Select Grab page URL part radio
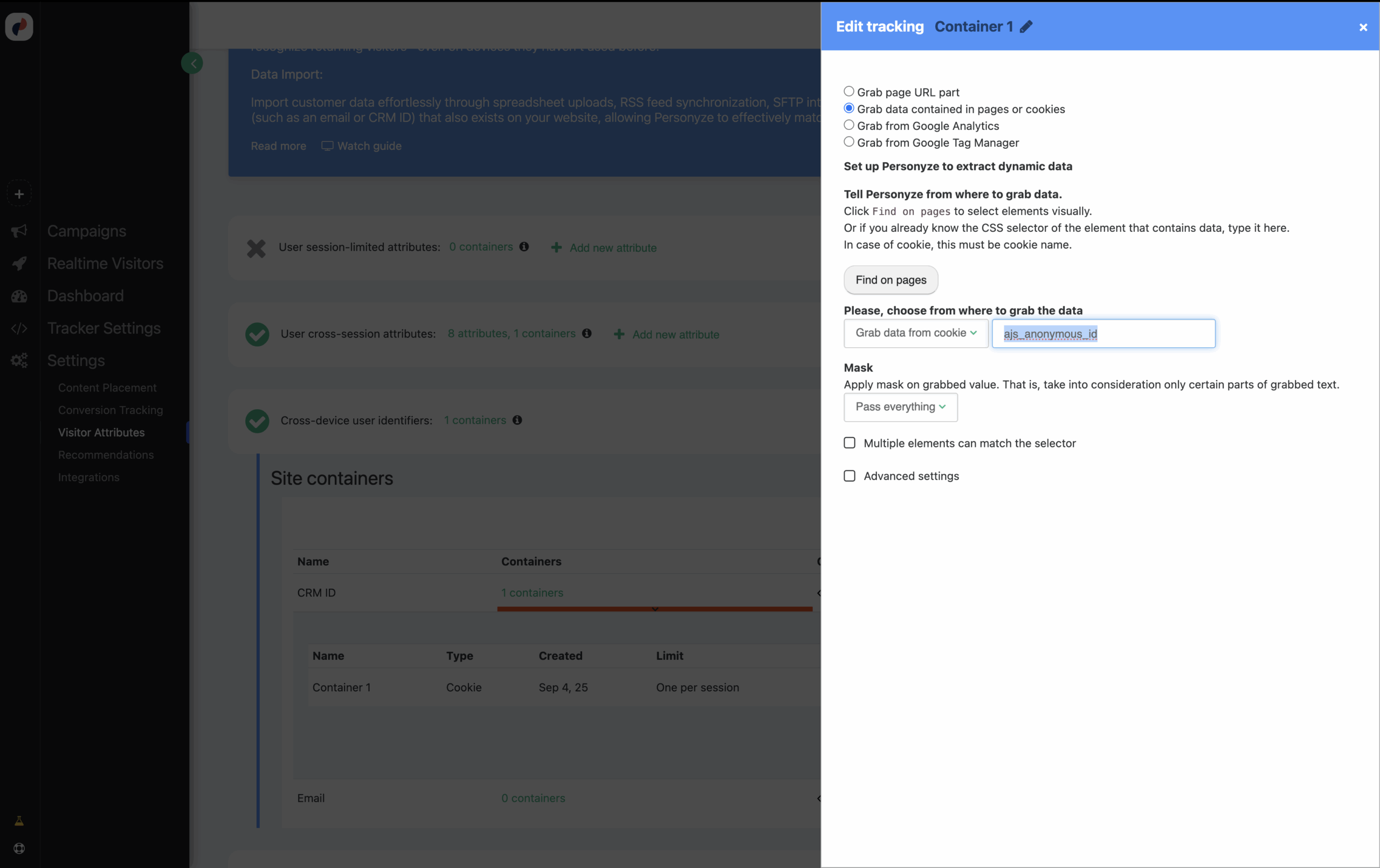The width and height of the screenshot is (1380, 868). coord(848,92)
